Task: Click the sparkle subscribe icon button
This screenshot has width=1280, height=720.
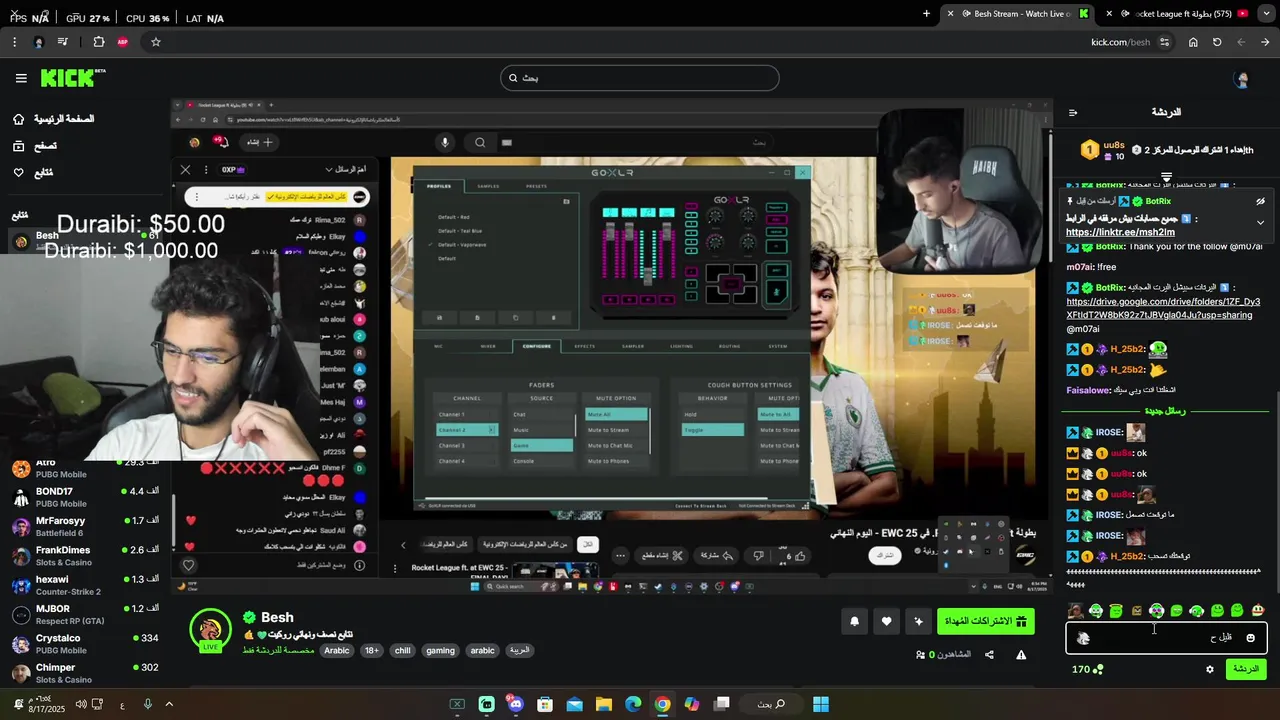Action: click(918, 621)
